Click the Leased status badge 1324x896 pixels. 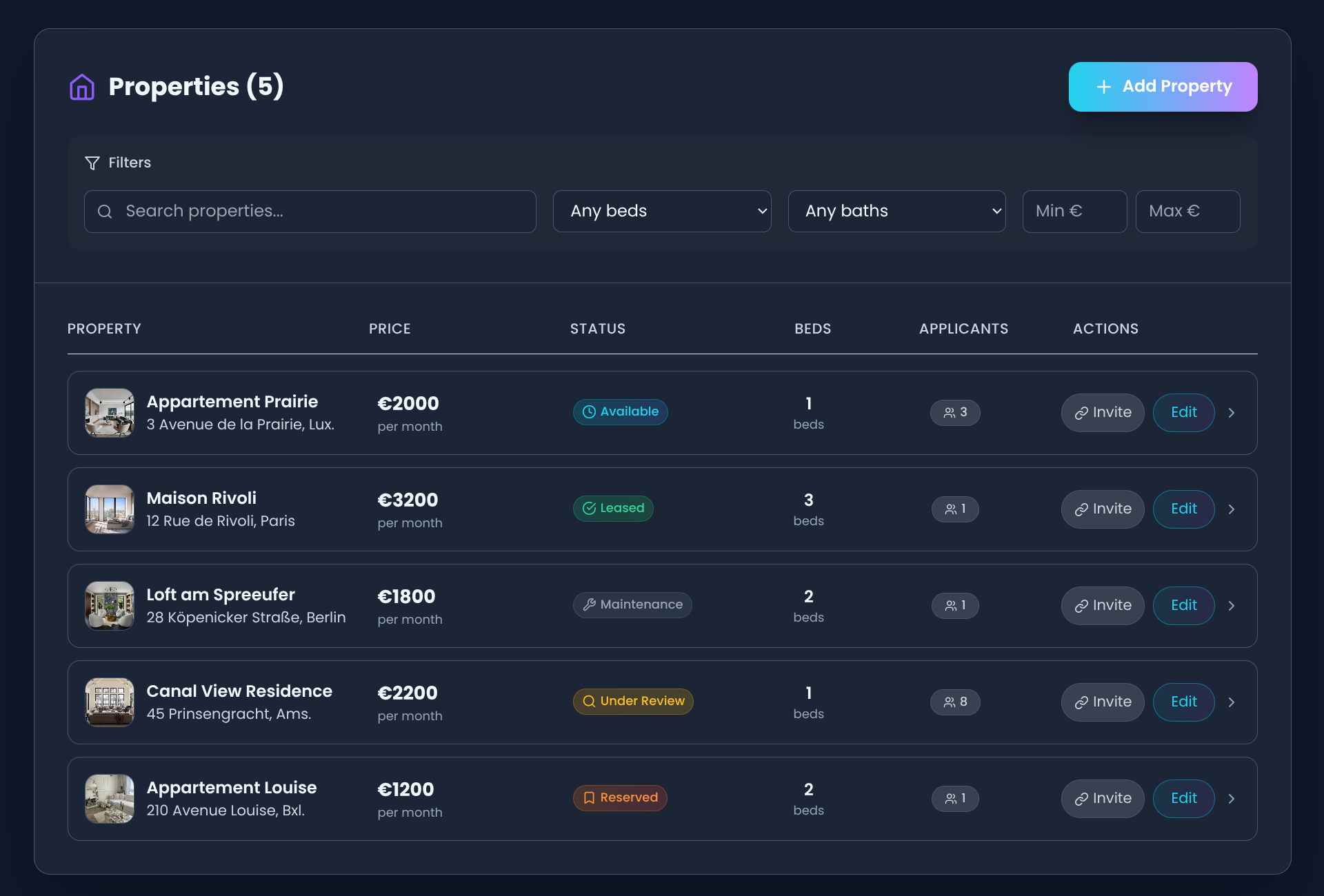pyautogui.click(x=613, y=508)
